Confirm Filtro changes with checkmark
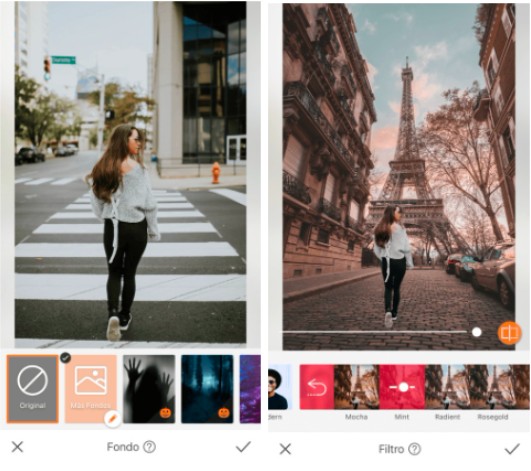Screen dimensions: 531x471 (512, 449)
